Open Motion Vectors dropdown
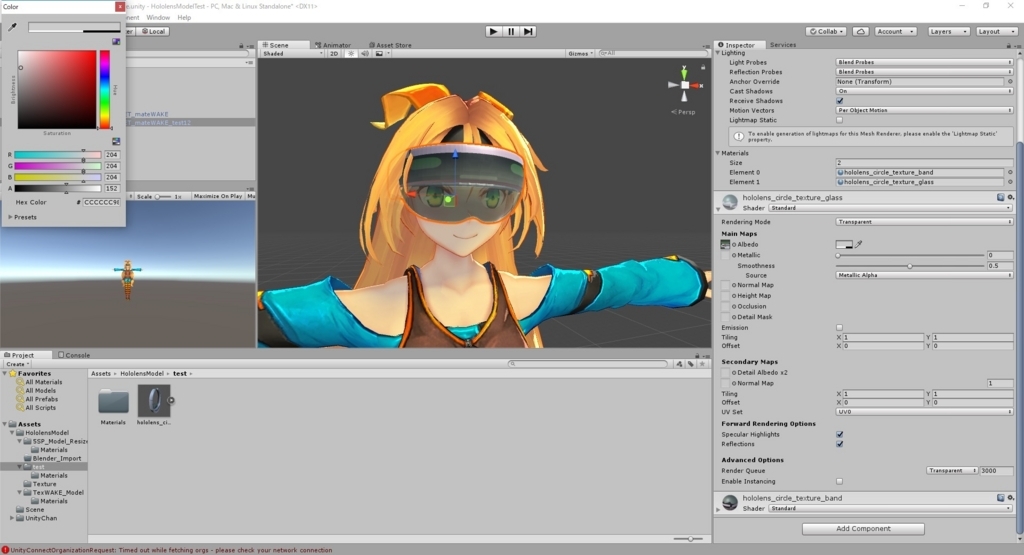The height and width of the screenshot is (555, 1024). tap(924, 110)
